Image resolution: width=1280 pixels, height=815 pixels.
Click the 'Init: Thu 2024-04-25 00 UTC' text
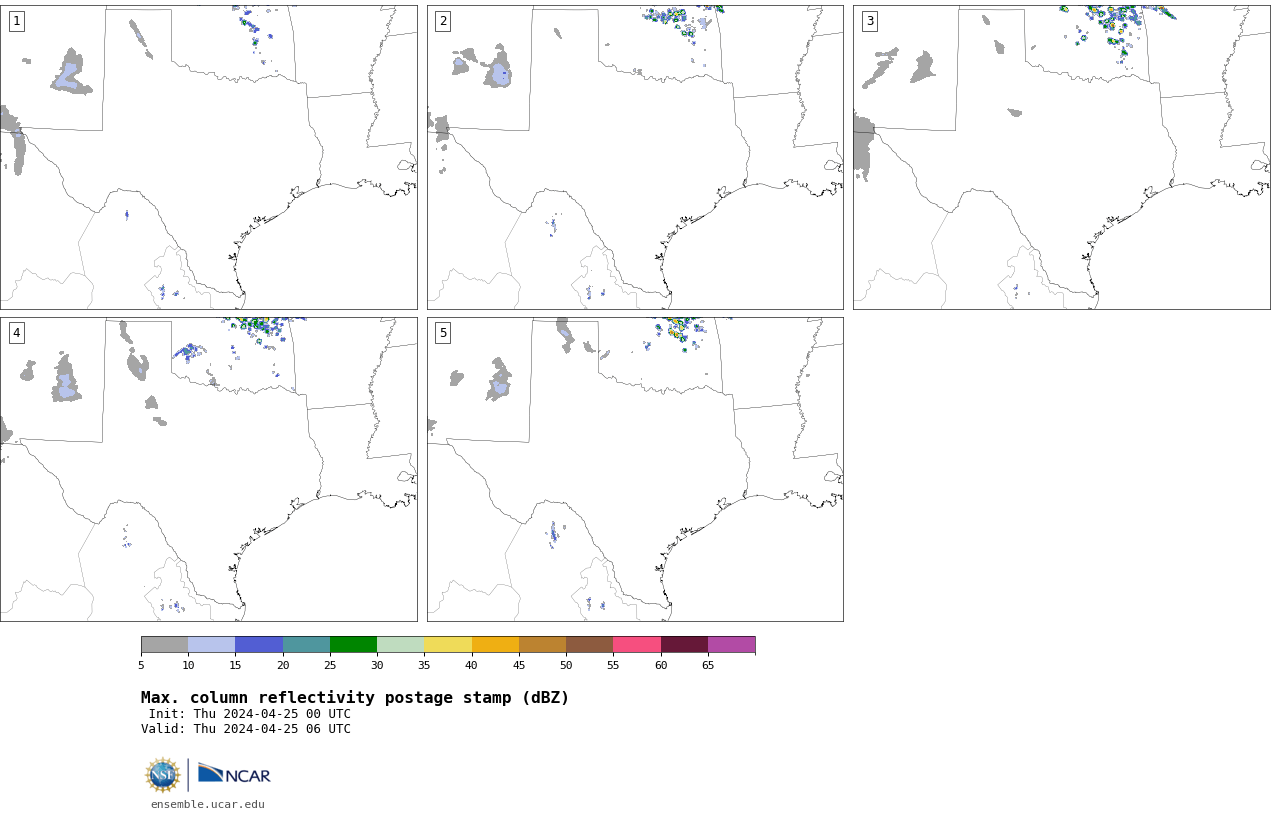pyautogui.click(x=250, y=714)
